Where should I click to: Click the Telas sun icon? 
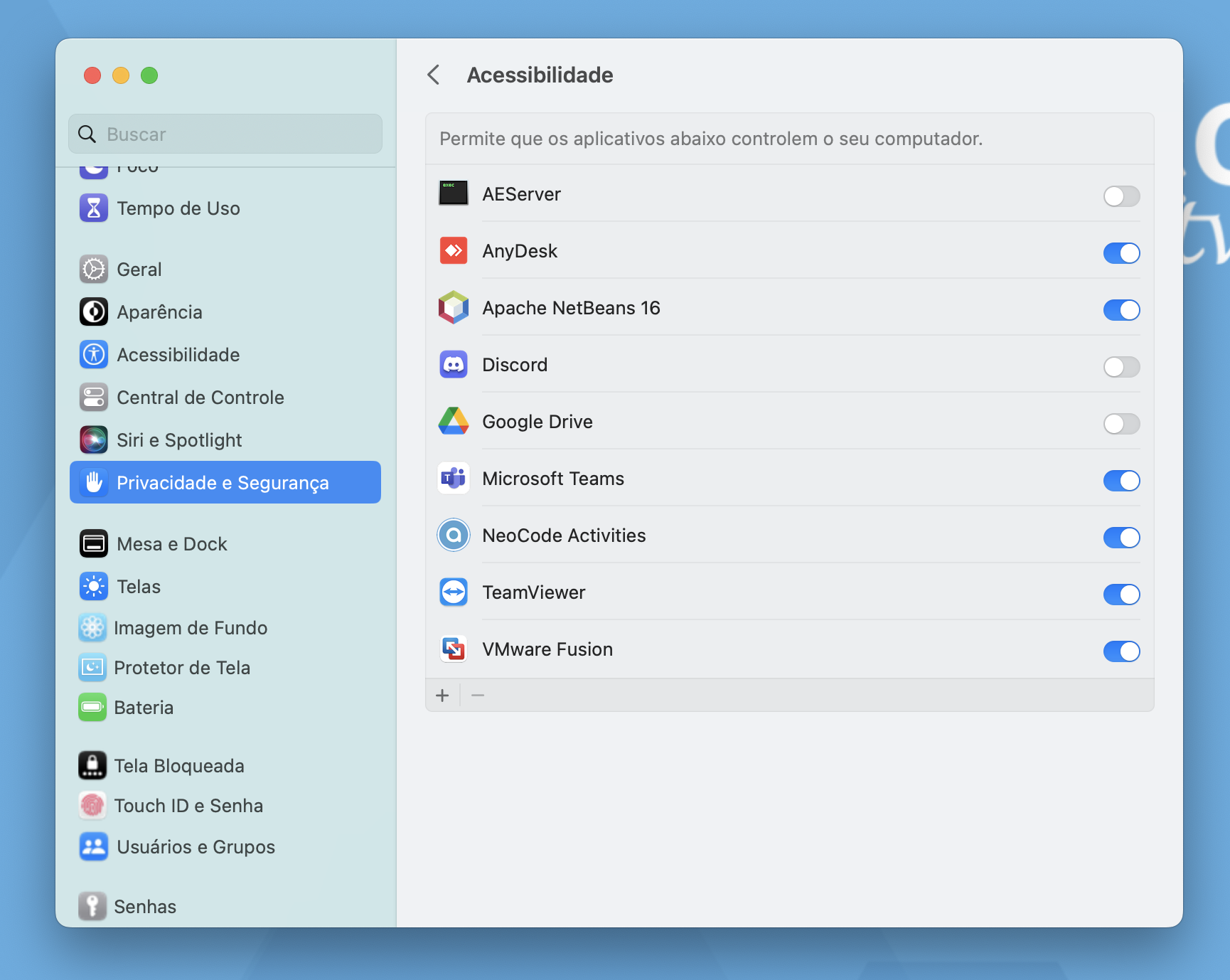[94, 586]
